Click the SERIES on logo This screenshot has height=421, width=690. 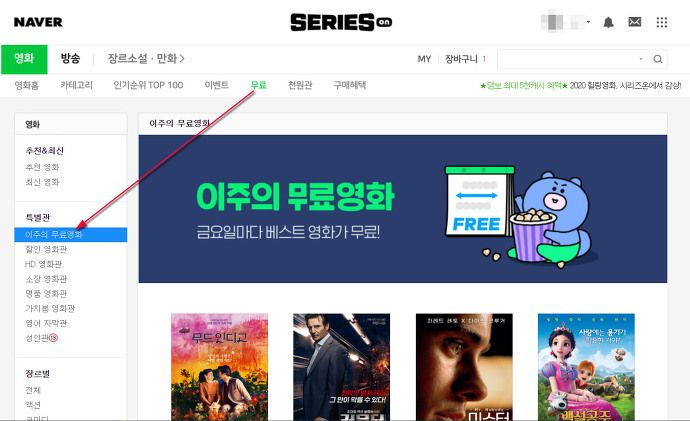(x=341, y=22)
